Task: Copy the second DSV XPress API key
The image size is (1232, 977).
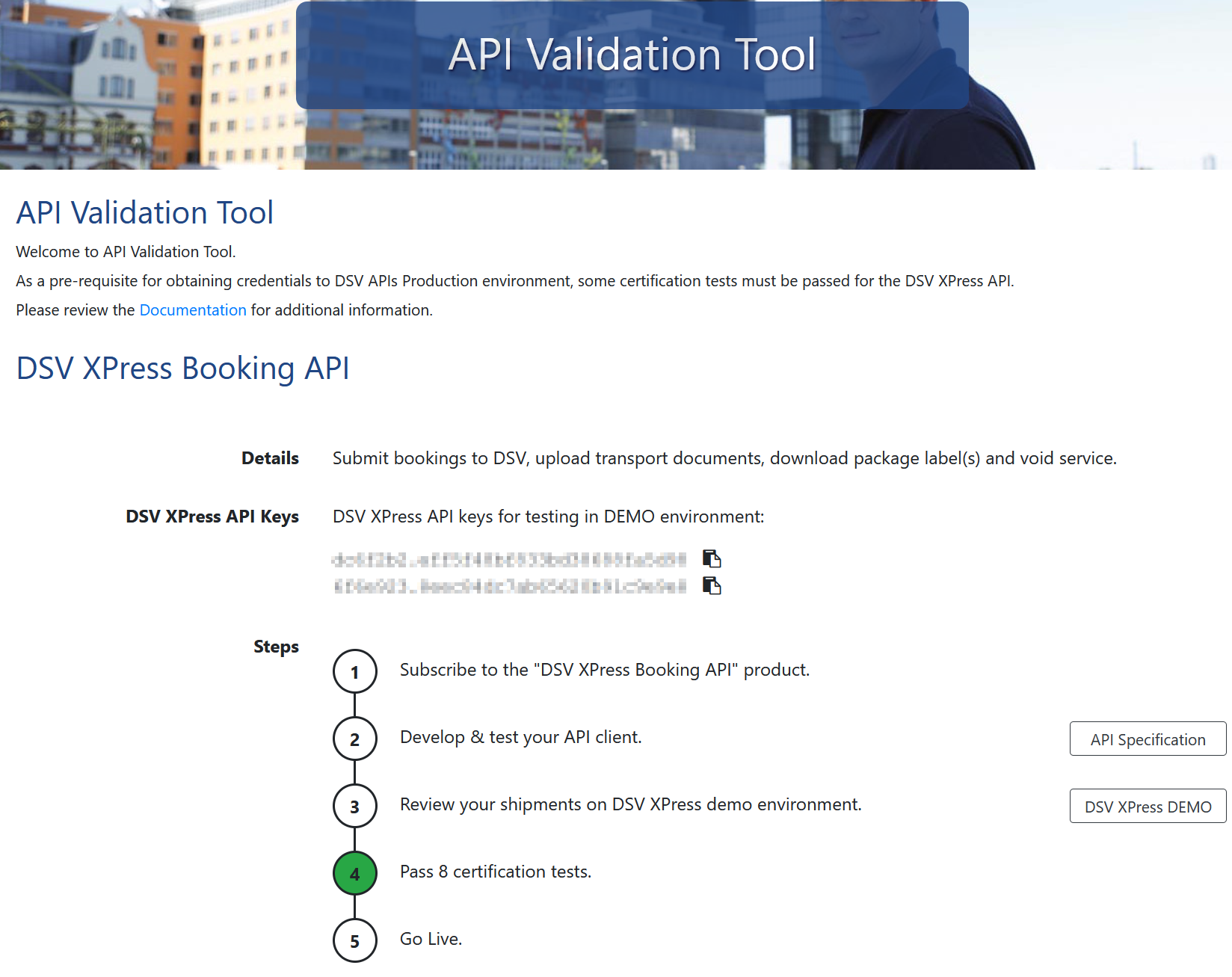Action: coord(712,585)
